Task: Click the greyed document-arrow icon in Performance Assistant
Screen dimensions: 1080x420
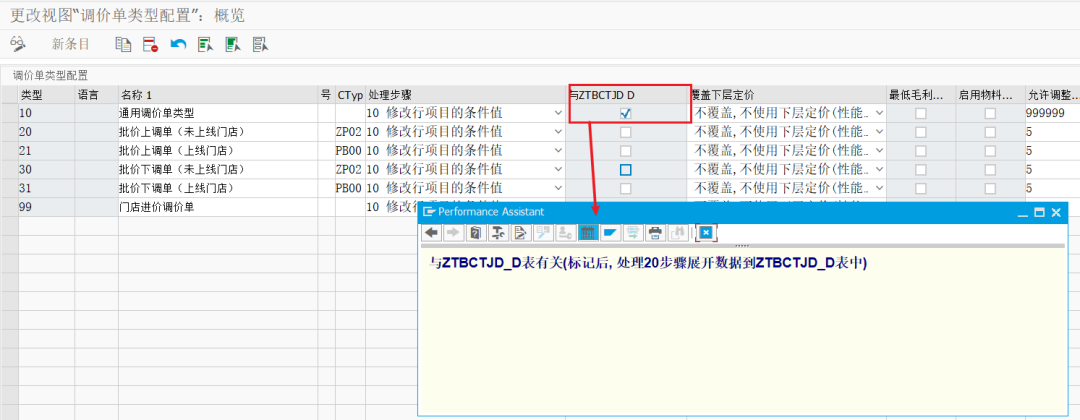Action: click(632, 233)
